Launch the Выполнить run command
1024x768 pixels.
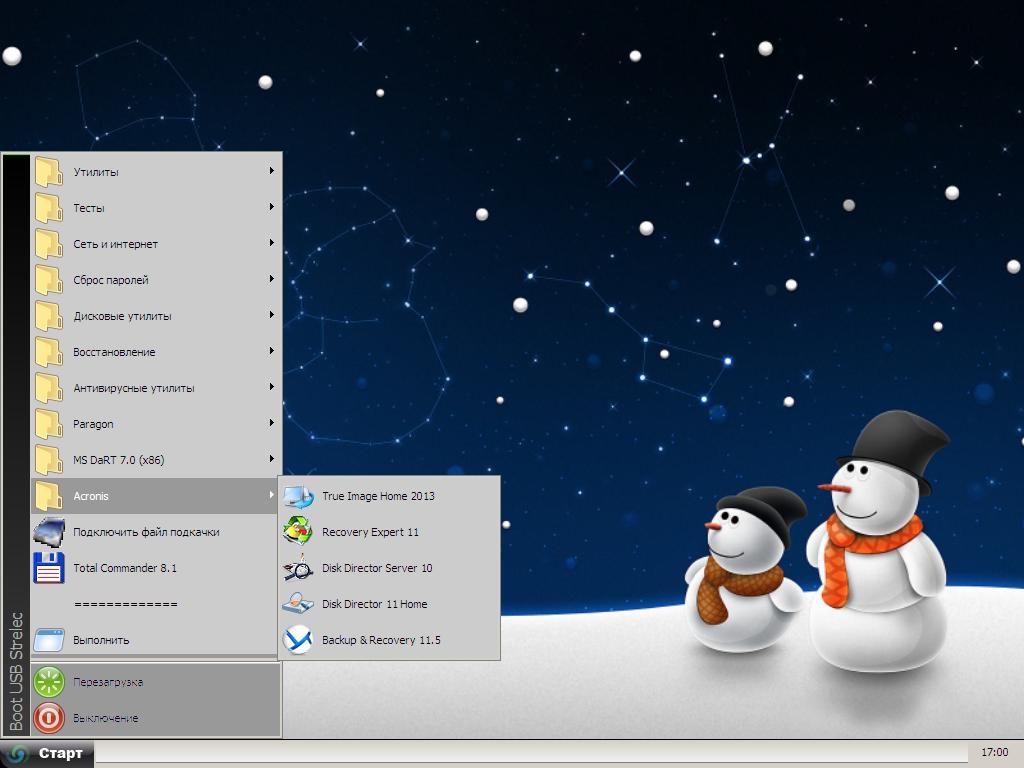tap(101, 640)
